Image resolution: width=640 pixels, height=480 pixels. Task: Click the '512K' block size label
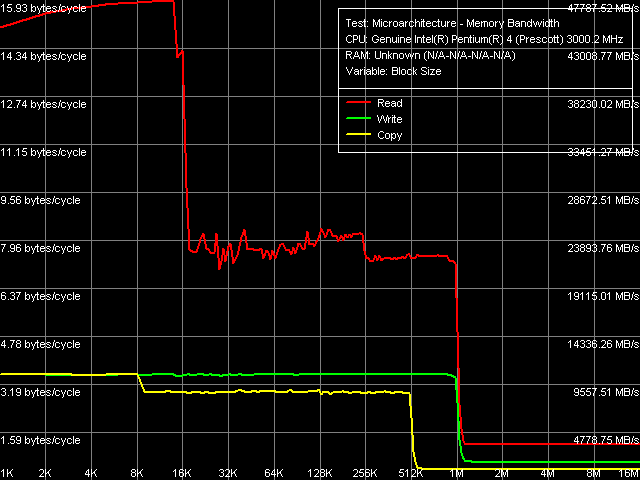(x=411, y=474)
